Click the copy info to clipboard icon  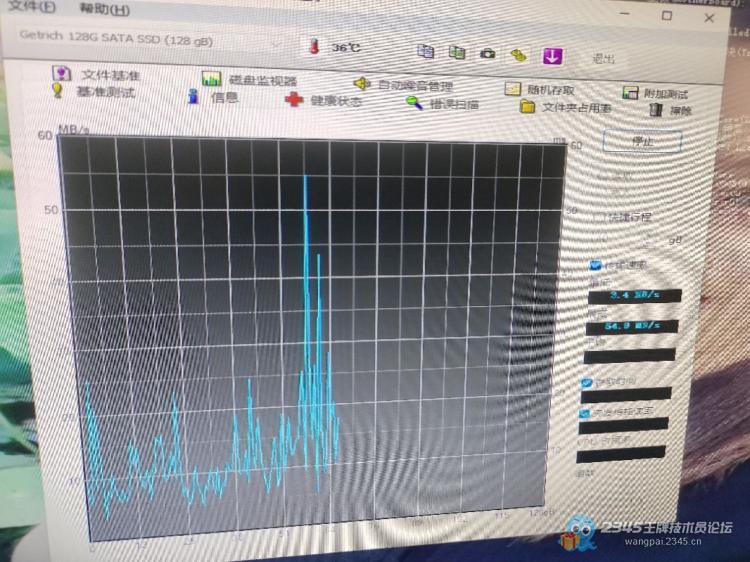(x=426, y=52)
